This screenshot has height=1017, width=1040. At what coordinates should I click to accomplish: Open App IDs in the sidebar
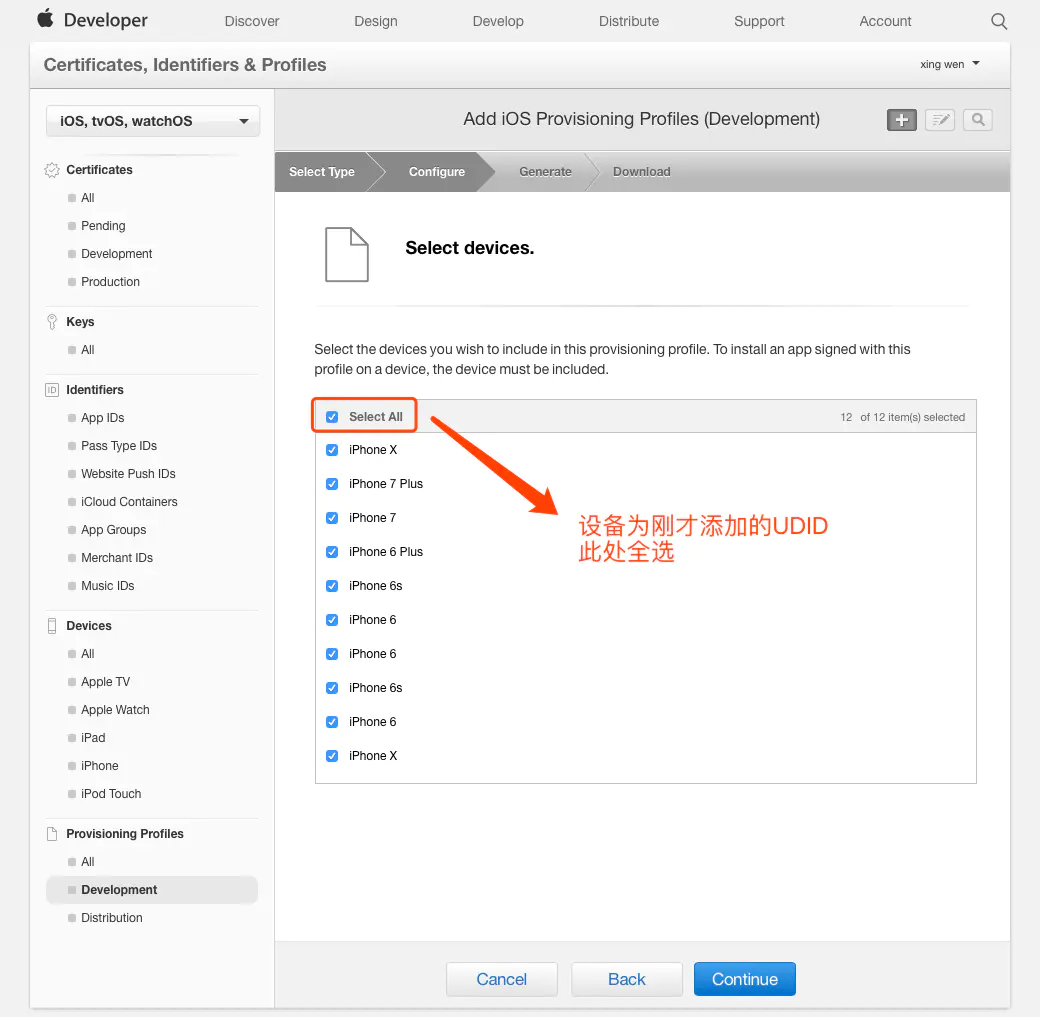pos(103,418)
